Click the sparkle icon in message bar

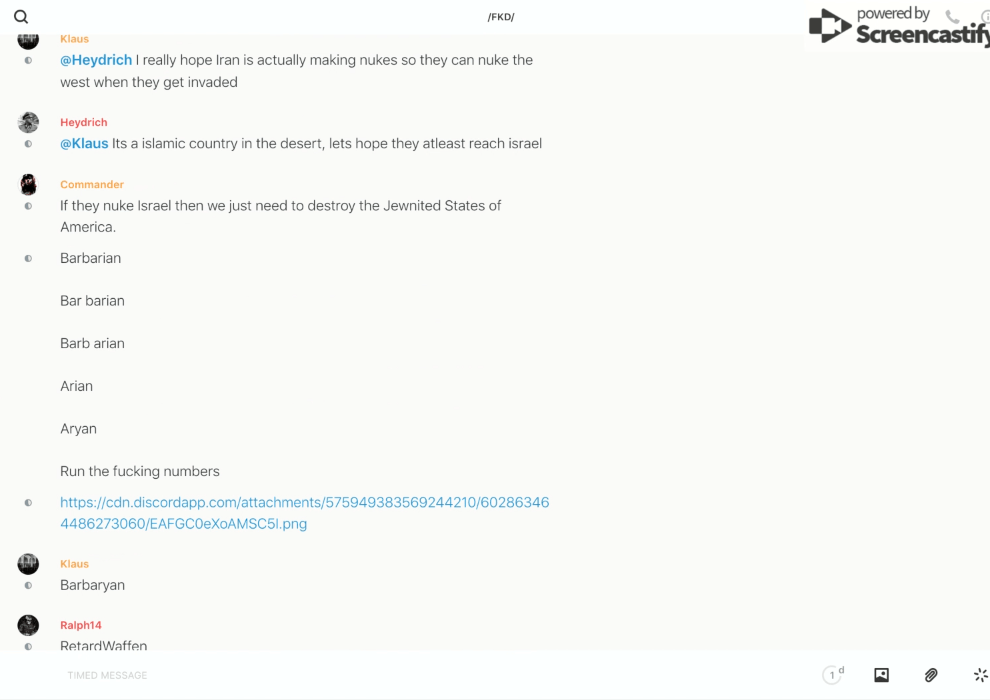point(981,675)
